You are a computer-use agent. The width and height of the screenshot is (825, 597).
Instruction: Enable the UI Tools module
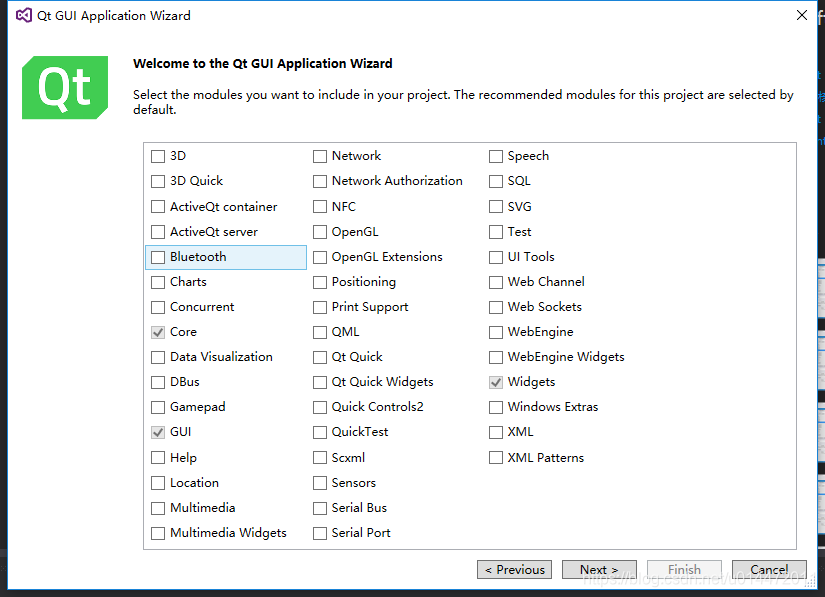coord(496,257)
